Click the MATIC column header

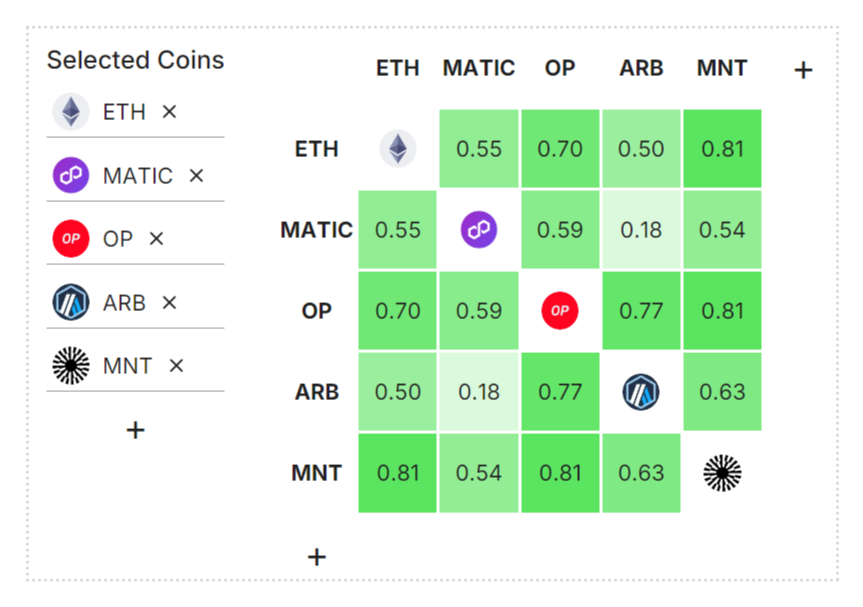479,68
